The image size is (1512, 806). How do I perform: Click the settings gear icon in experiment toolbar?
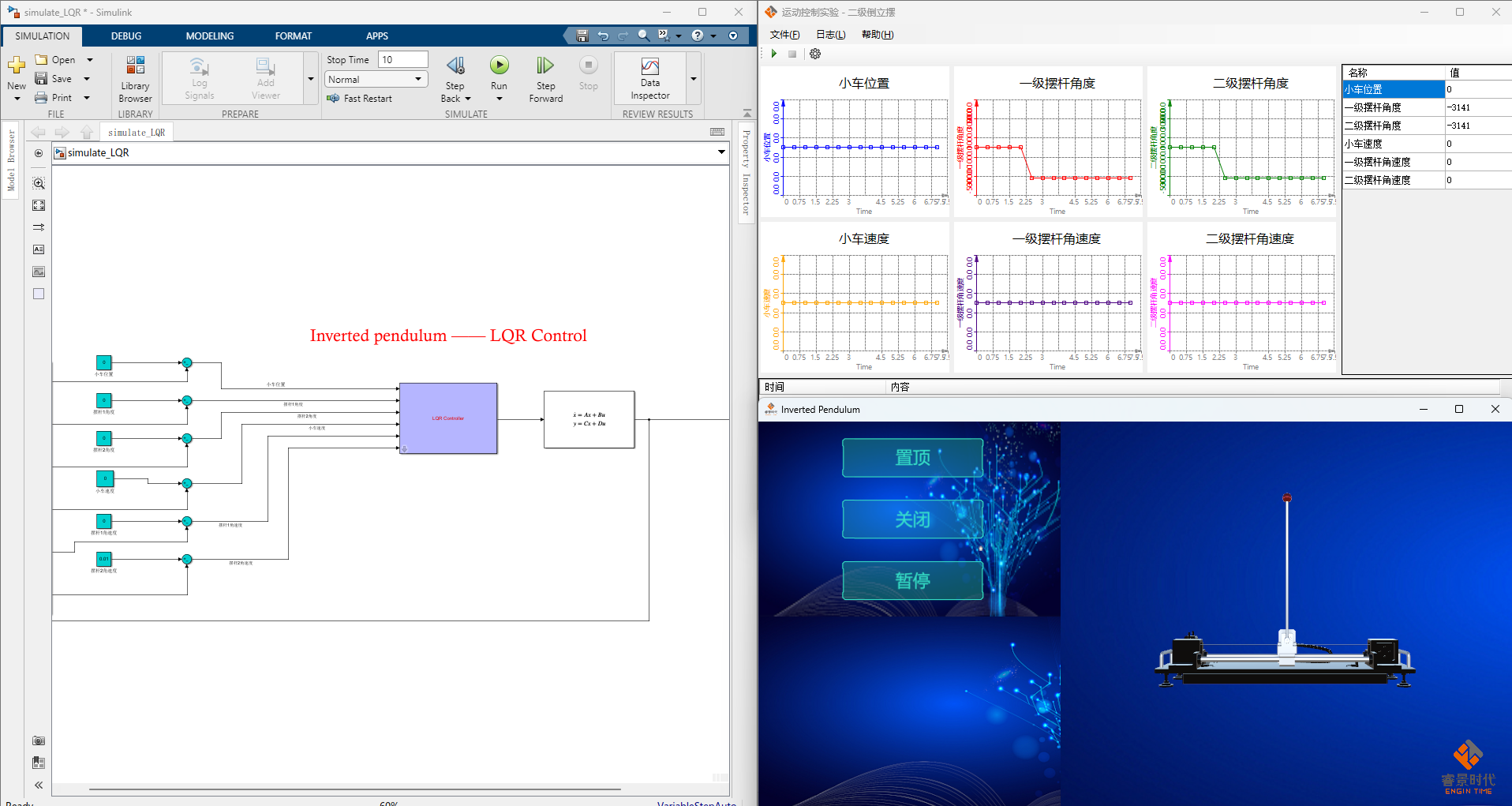[x=815, y=54]
